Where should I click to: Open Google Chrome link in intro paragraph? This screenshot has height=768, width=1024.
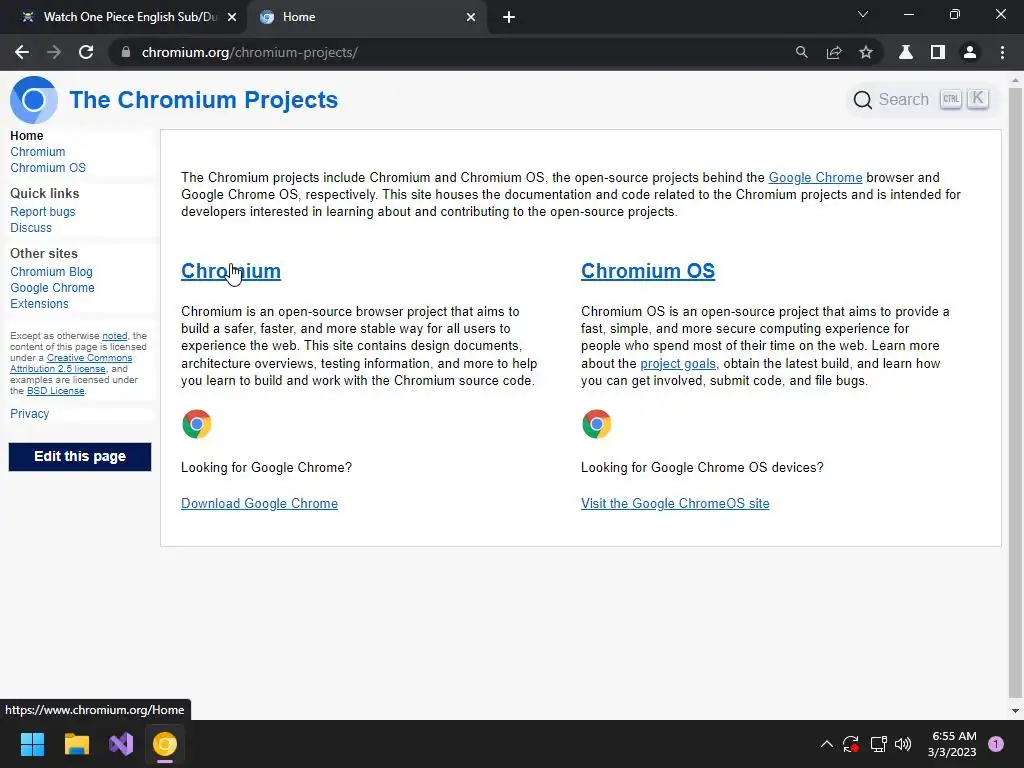click(x=815, y=178)
